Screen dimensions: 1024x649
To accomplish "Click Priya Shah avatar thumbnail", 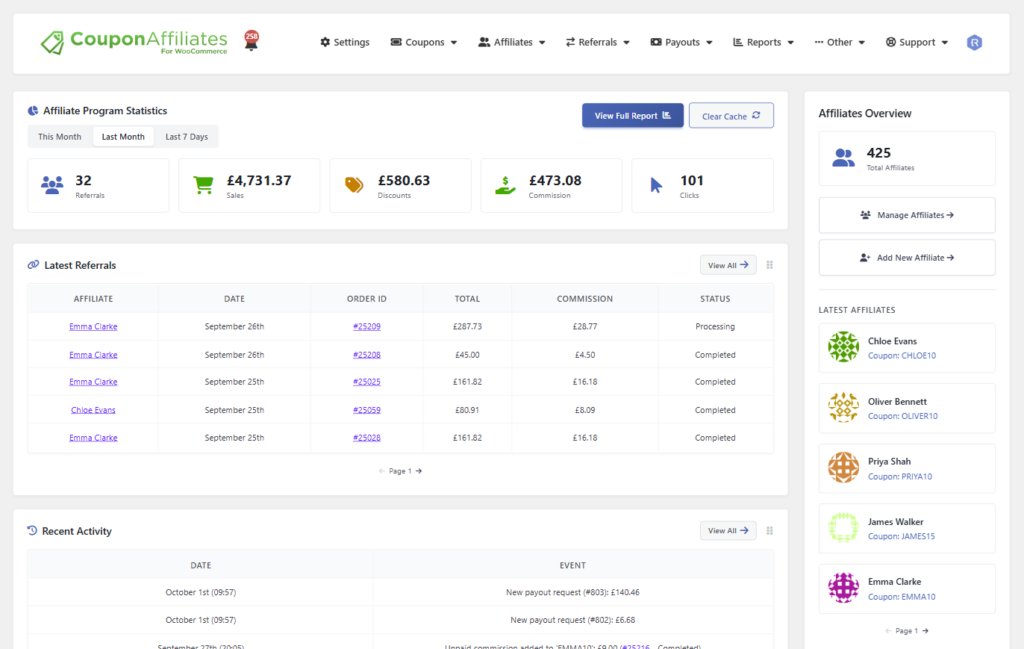I will click(x=843, y=467).
